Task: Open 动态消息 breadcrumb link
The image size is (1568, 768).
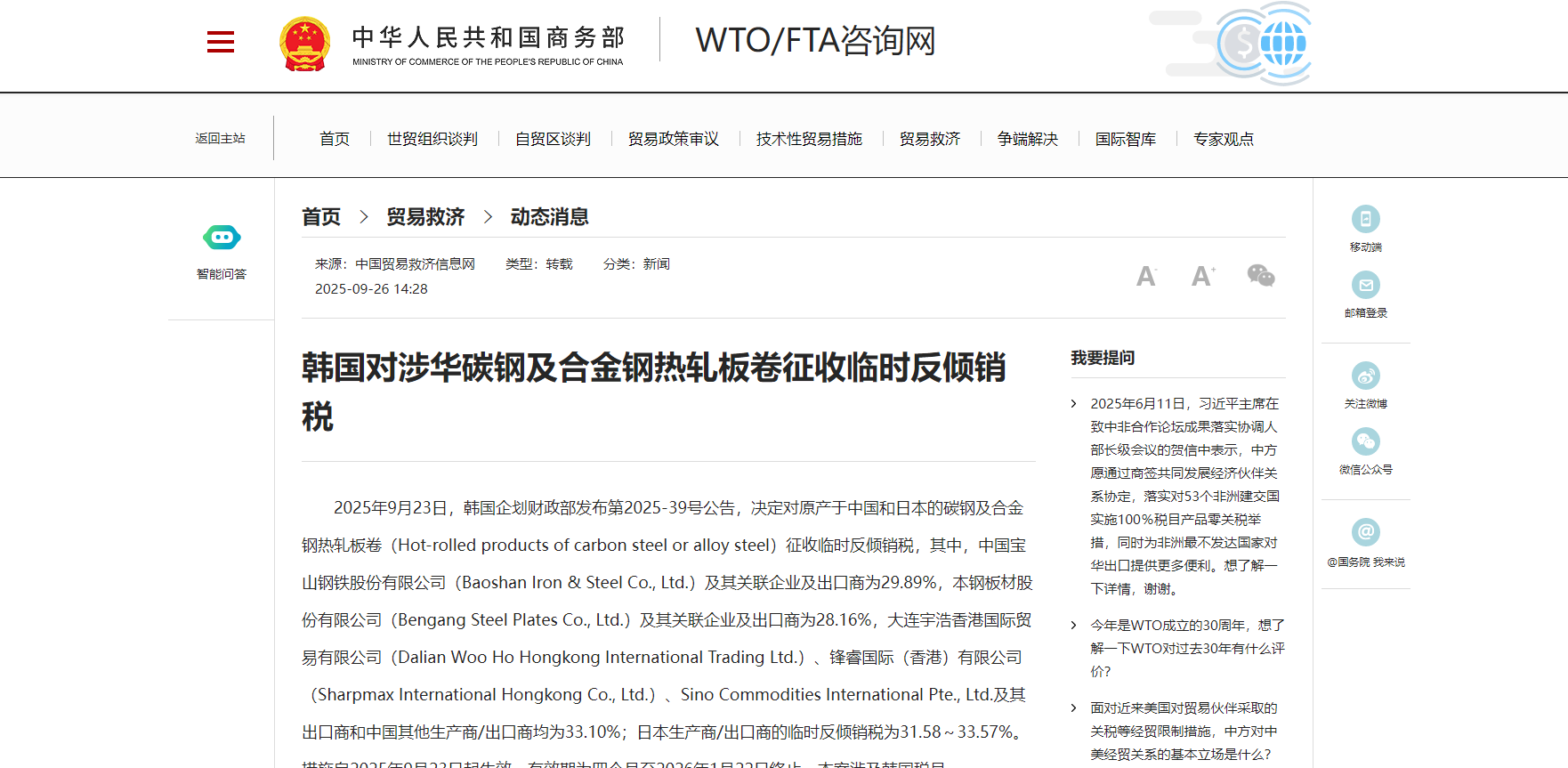Action: coord(549,217)
